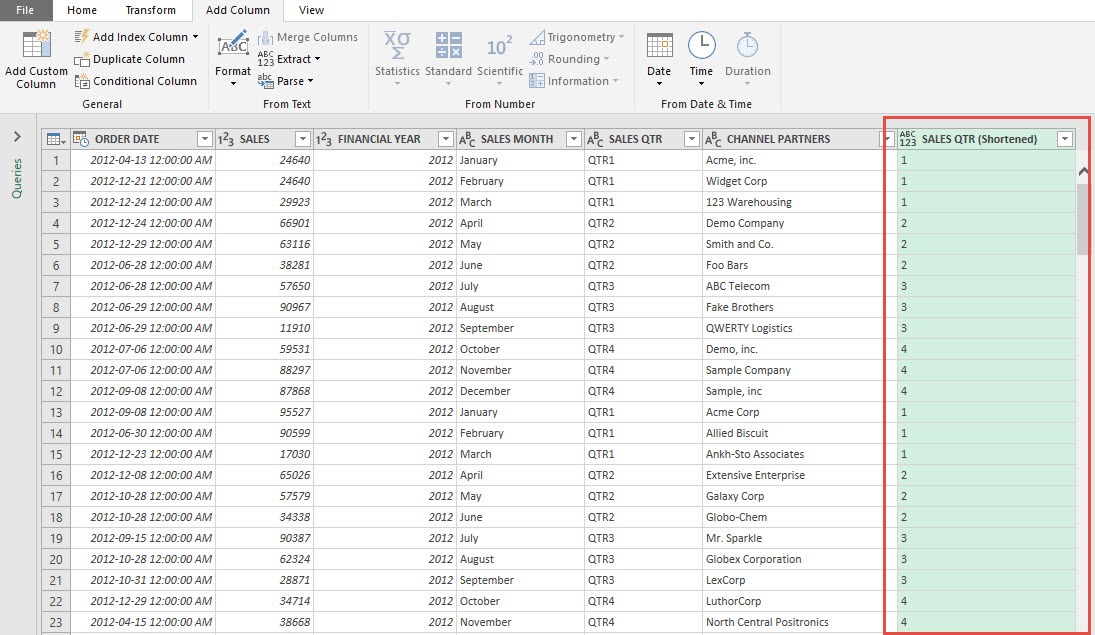Open the Format text icon
This screenshot has height=635, width=1095.
point(233,45)
